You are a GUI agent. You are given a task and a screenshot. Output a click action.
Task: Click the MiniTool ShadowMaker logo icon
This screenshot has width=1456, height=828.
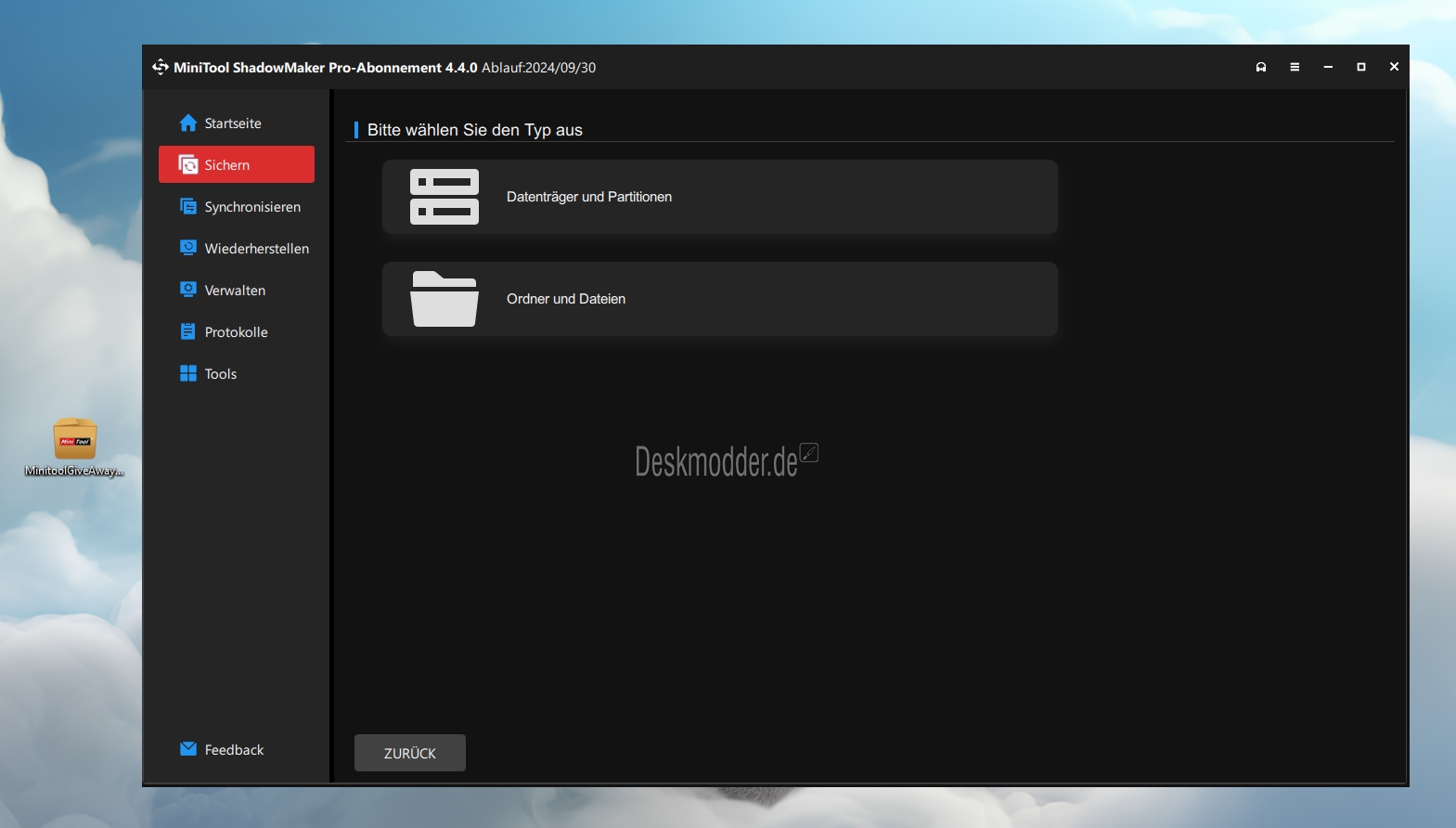tap(161, 67)
